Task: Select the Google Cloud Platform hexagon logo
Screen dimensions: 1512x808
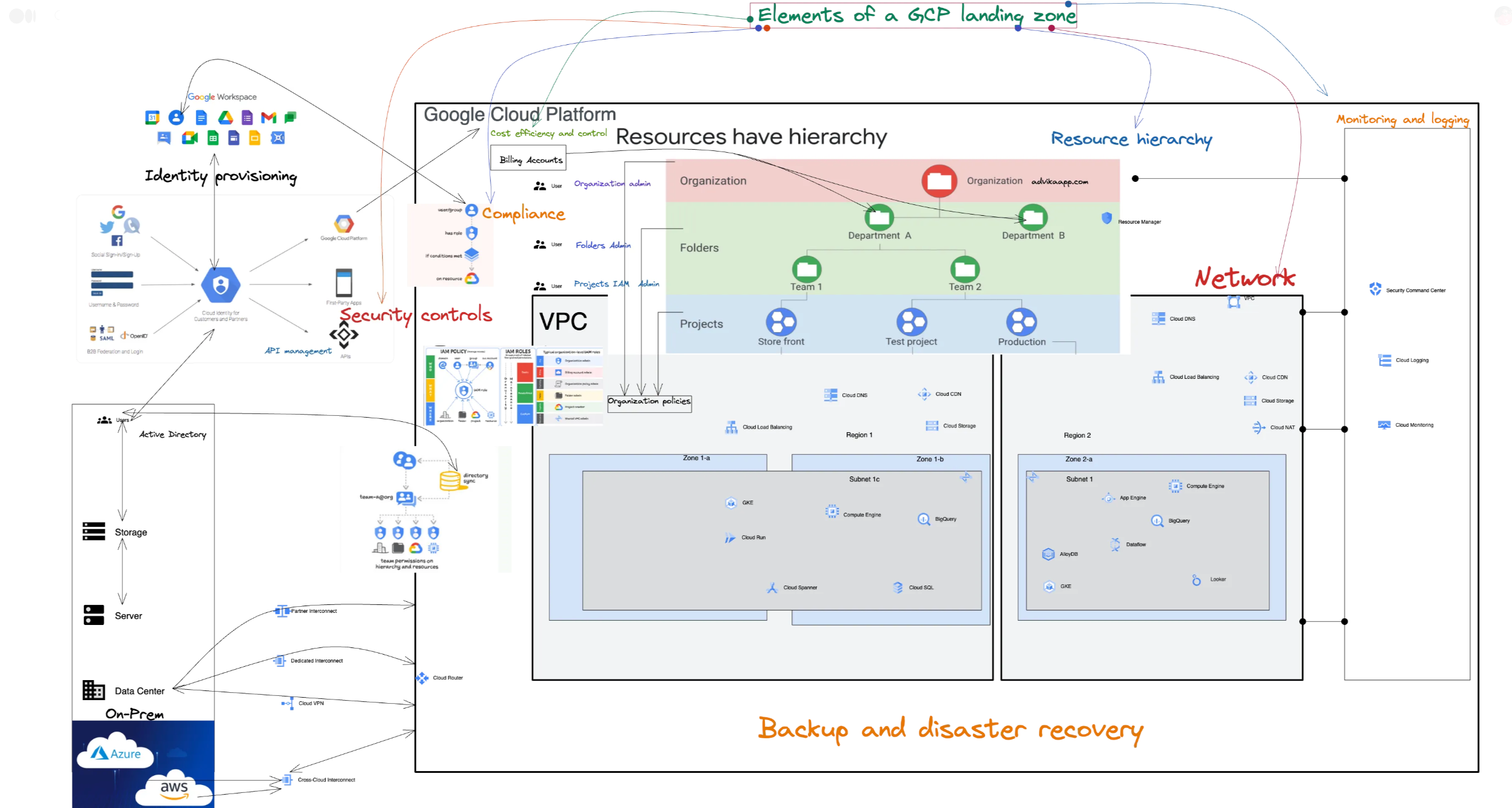Action: (x=344, y=224)
